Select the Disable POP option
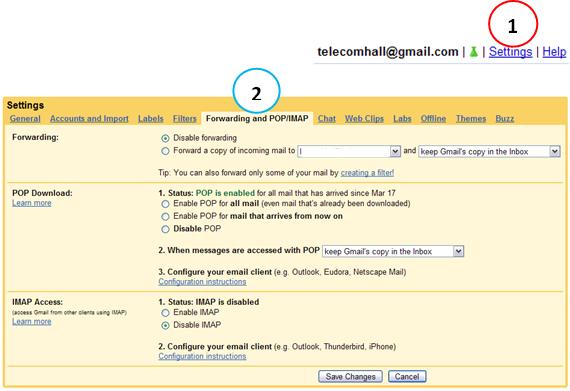 [165, 229]
